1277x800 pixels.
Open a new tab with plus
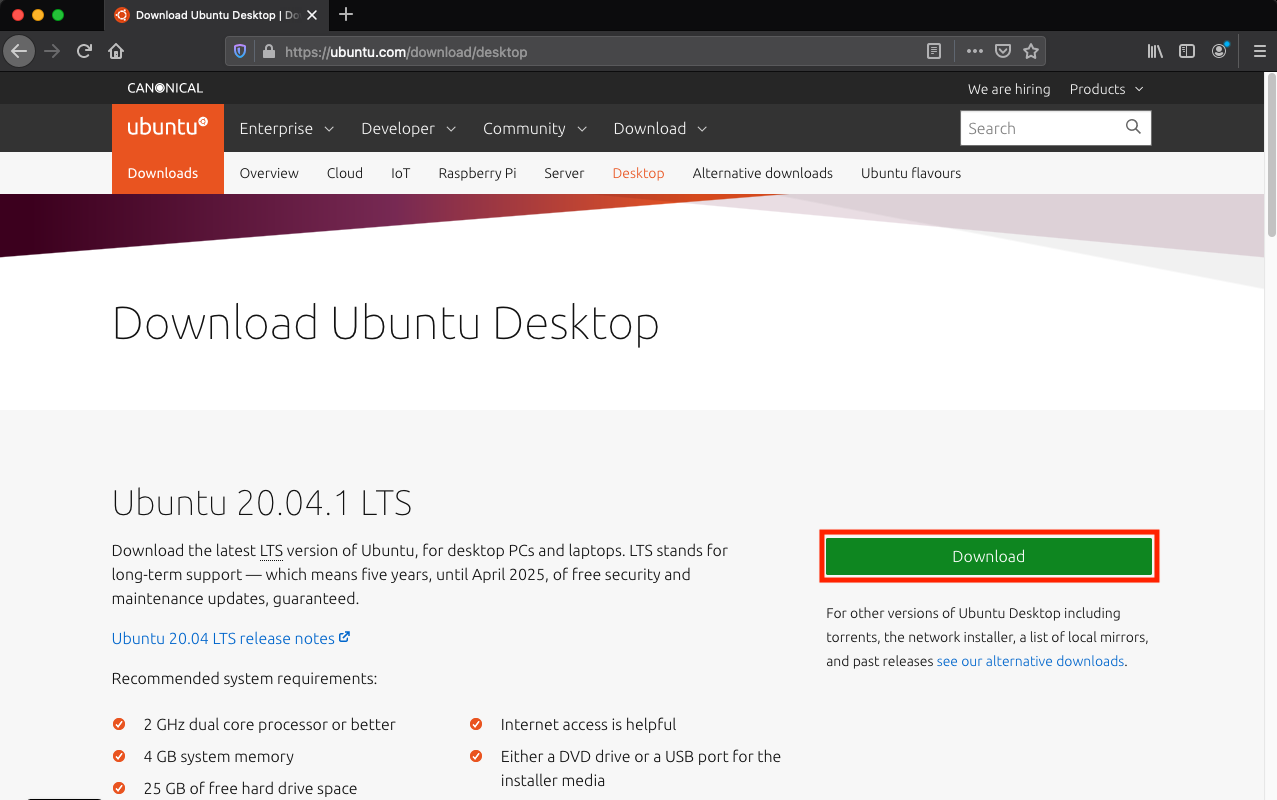click(346, 14)
